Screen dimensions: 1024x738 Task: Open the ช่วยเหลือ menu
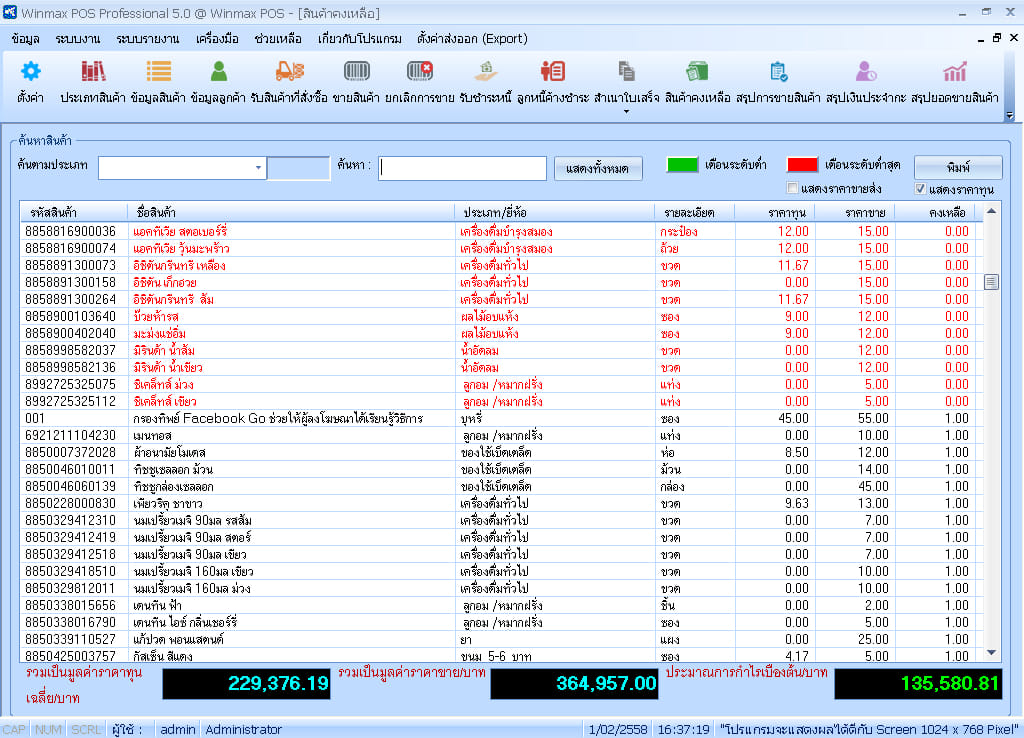pos(278,39)
